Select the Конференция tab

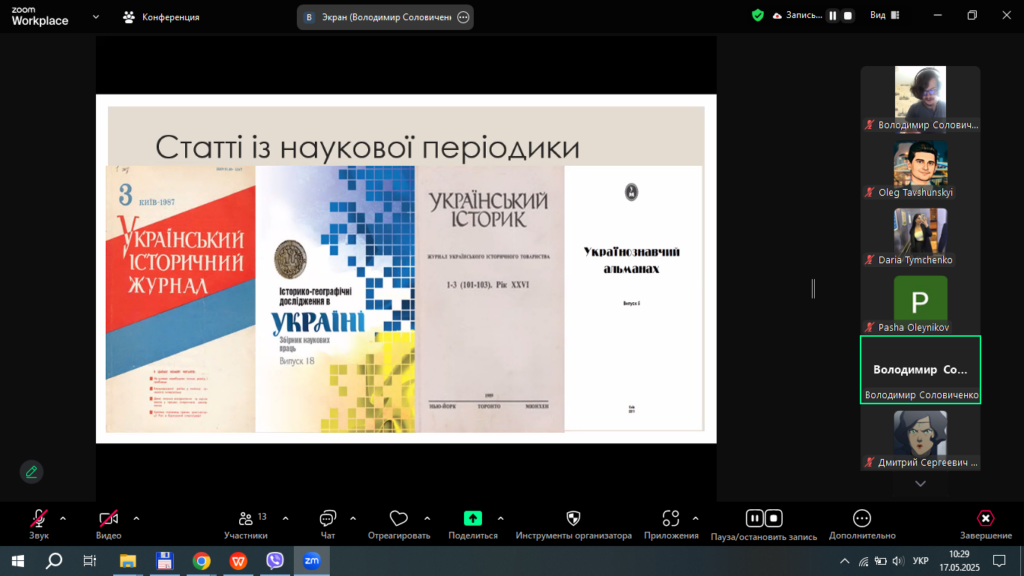coord(160,17)
